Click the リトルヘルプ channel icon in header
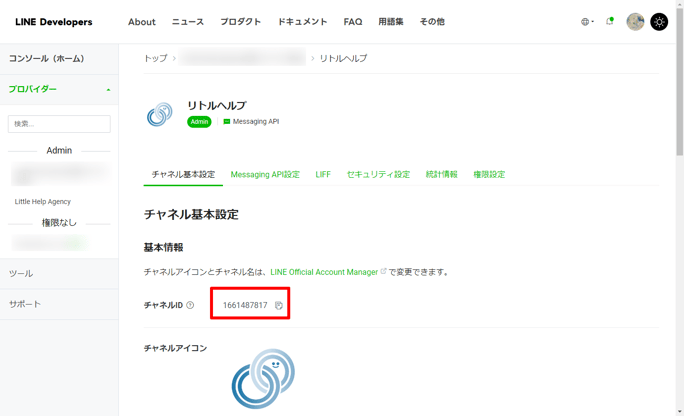 coord(160,113)
